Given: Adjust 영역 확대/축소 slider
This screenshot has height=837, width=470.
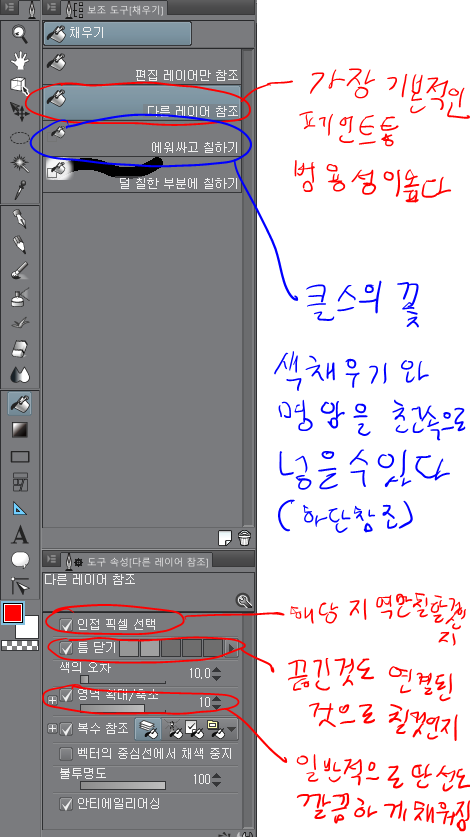Looking at the screenshot, I should (x=123, y=708).
